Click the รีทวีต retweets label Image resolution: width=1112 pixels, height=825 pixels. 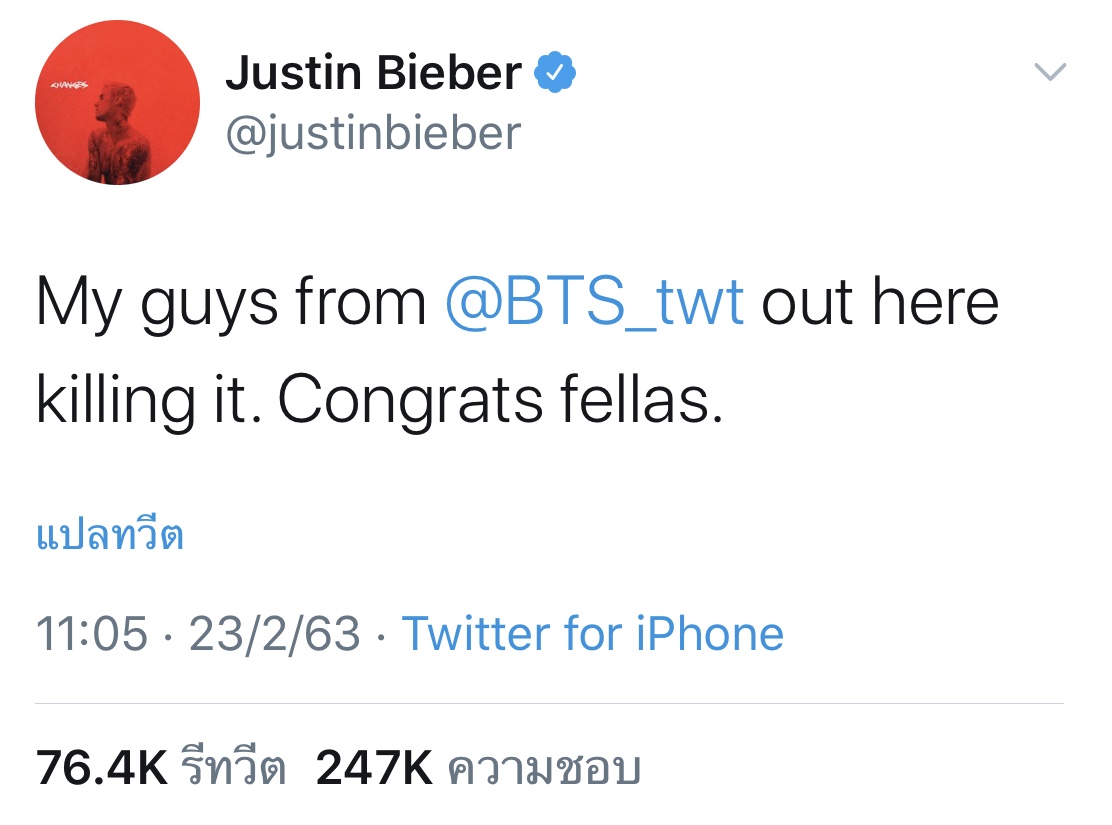[x=234, y=769]
